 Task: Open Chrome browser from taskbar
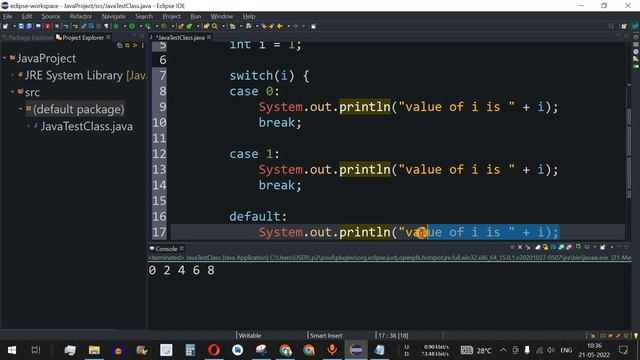pos(309,350)
